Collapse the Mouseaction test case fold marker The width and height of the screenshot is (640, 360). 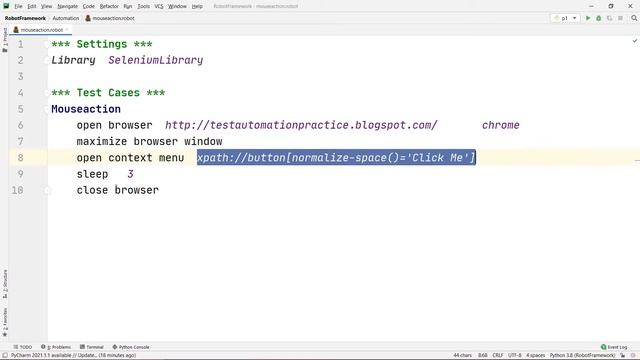[x=47, y=109]
